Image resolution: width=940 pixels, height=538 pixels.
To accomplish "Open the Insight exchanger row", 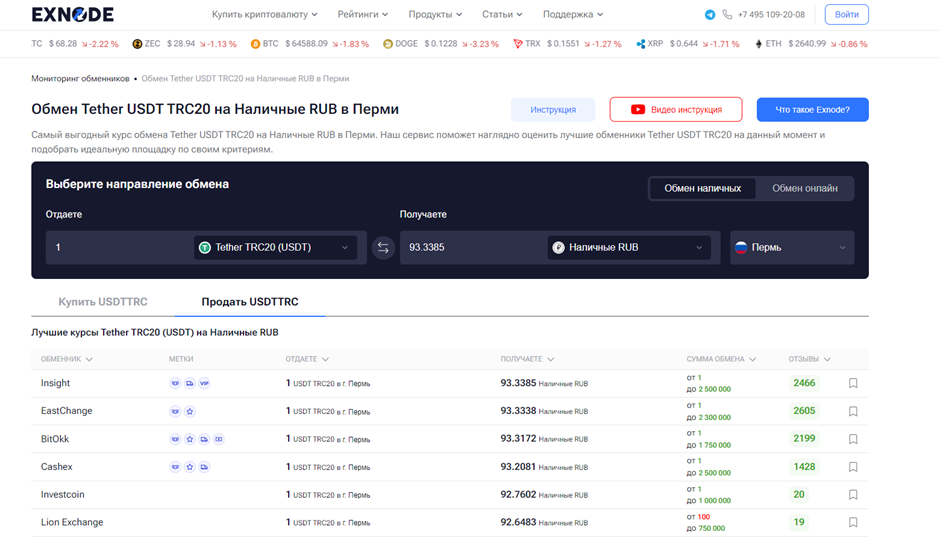I will click(450, 383).
